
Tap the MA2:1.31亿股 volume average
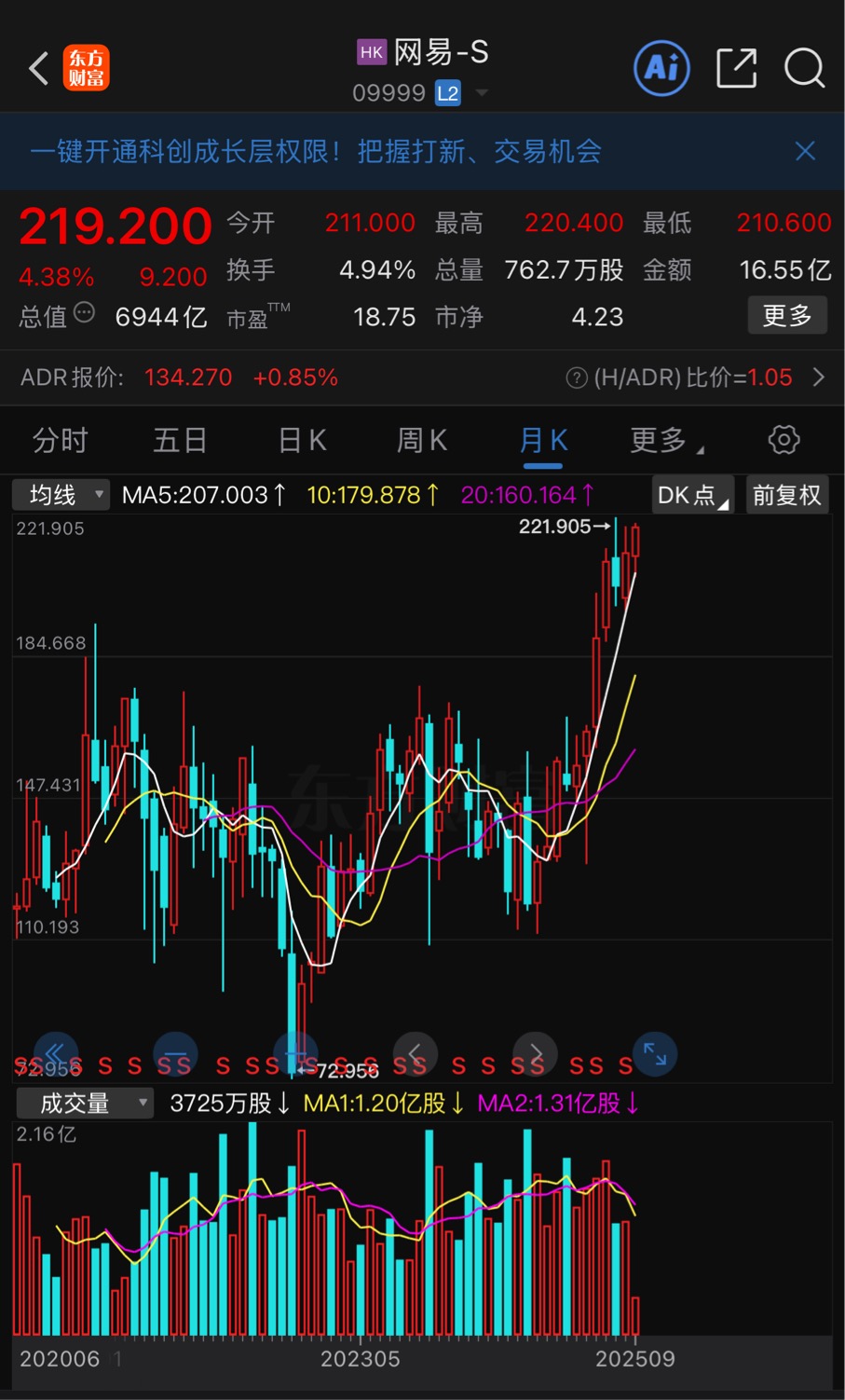(558, 1104)
